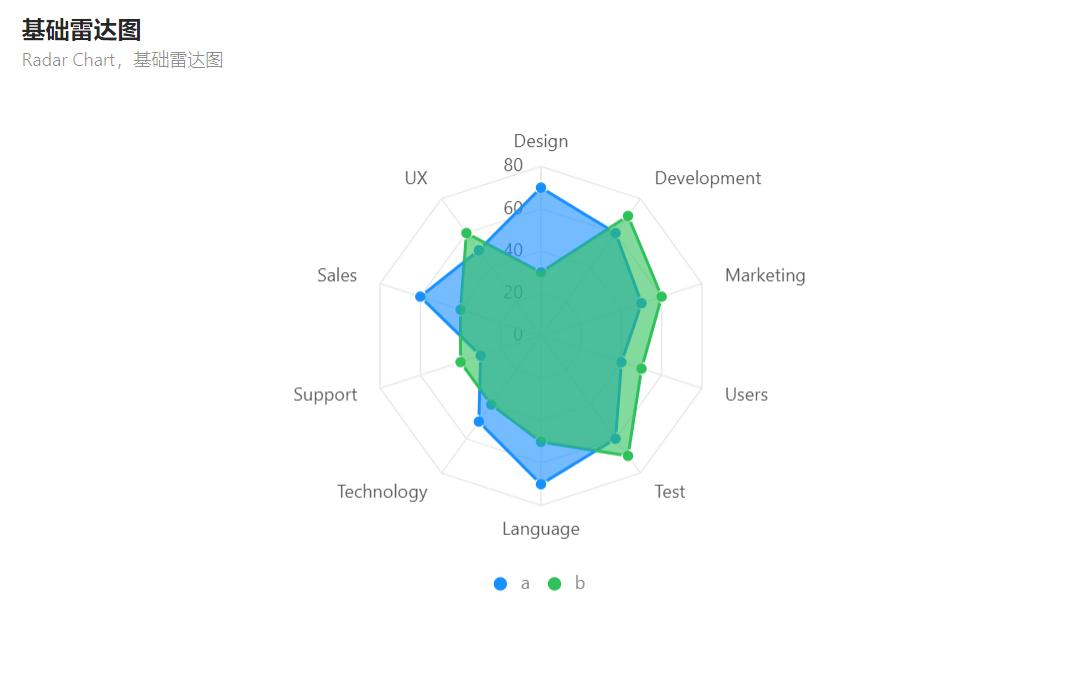The width and height of the screenshot is (1078, 690).
Task: Select blue data point on Technology axis
Action: point(479,422)
